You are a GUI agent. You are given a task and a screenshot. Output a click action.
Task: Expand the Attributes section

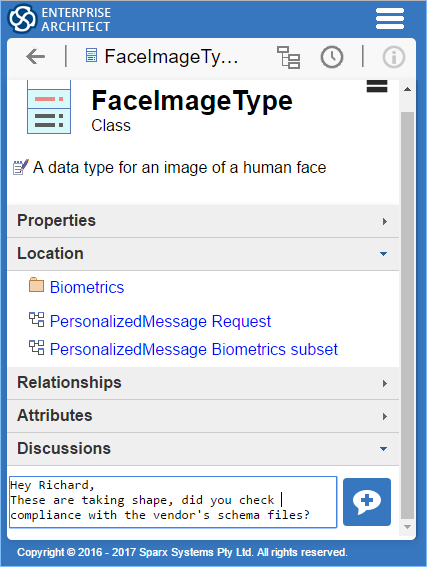tap(203, 416)
